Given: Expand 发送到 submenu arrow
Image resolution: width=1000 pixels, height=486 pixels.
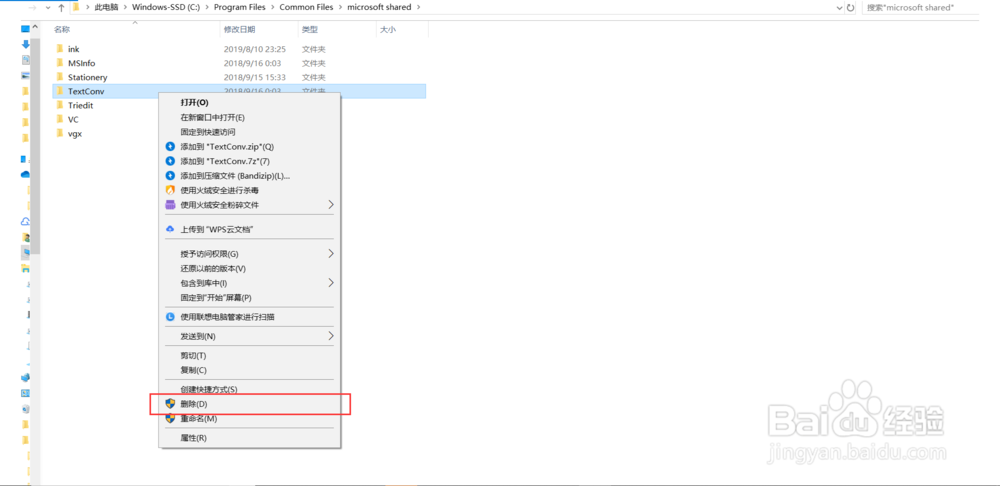Looking at the screenshot, I should coord(331,335).
